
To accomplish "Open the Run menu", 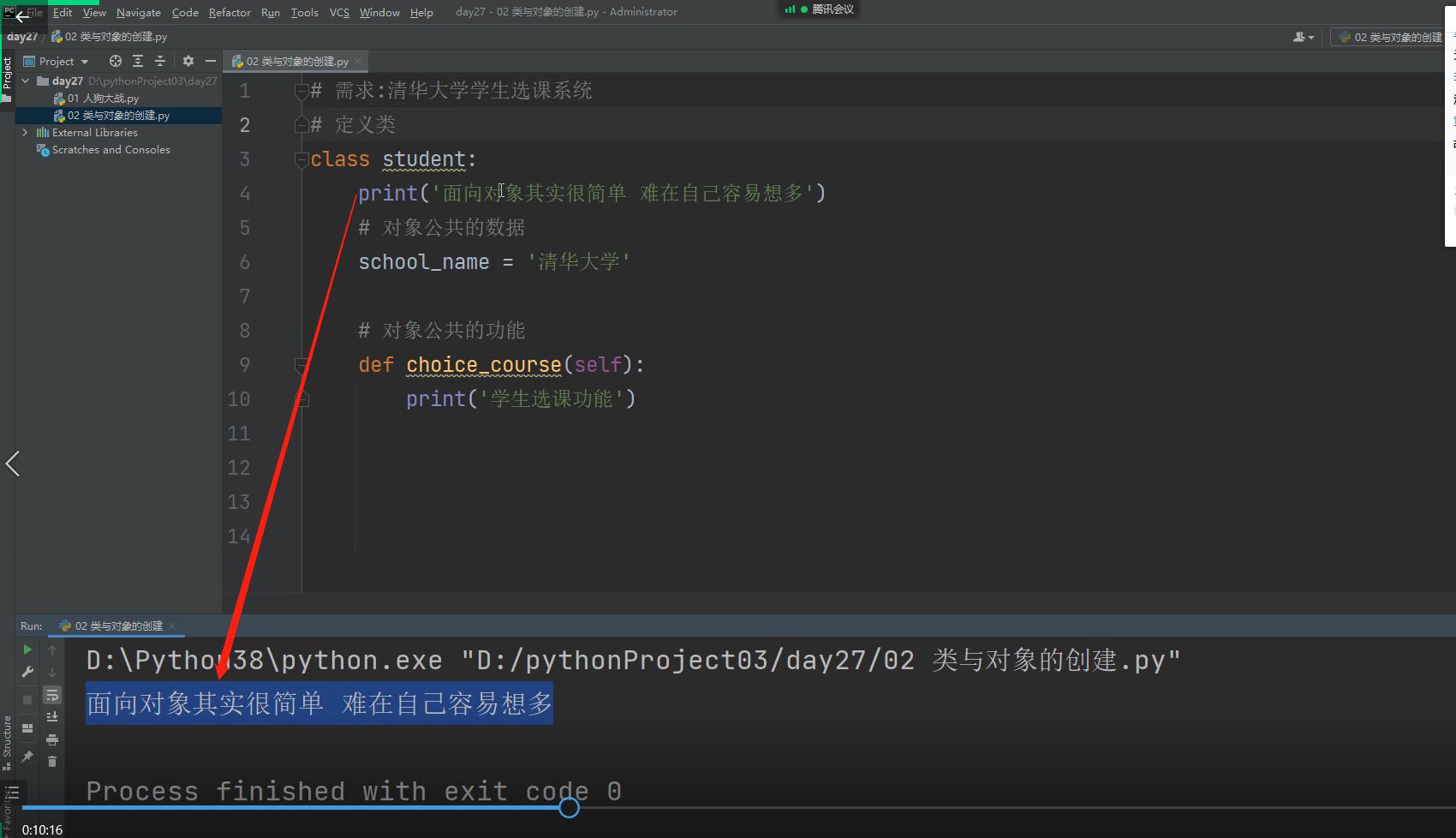I will point(271,12).
